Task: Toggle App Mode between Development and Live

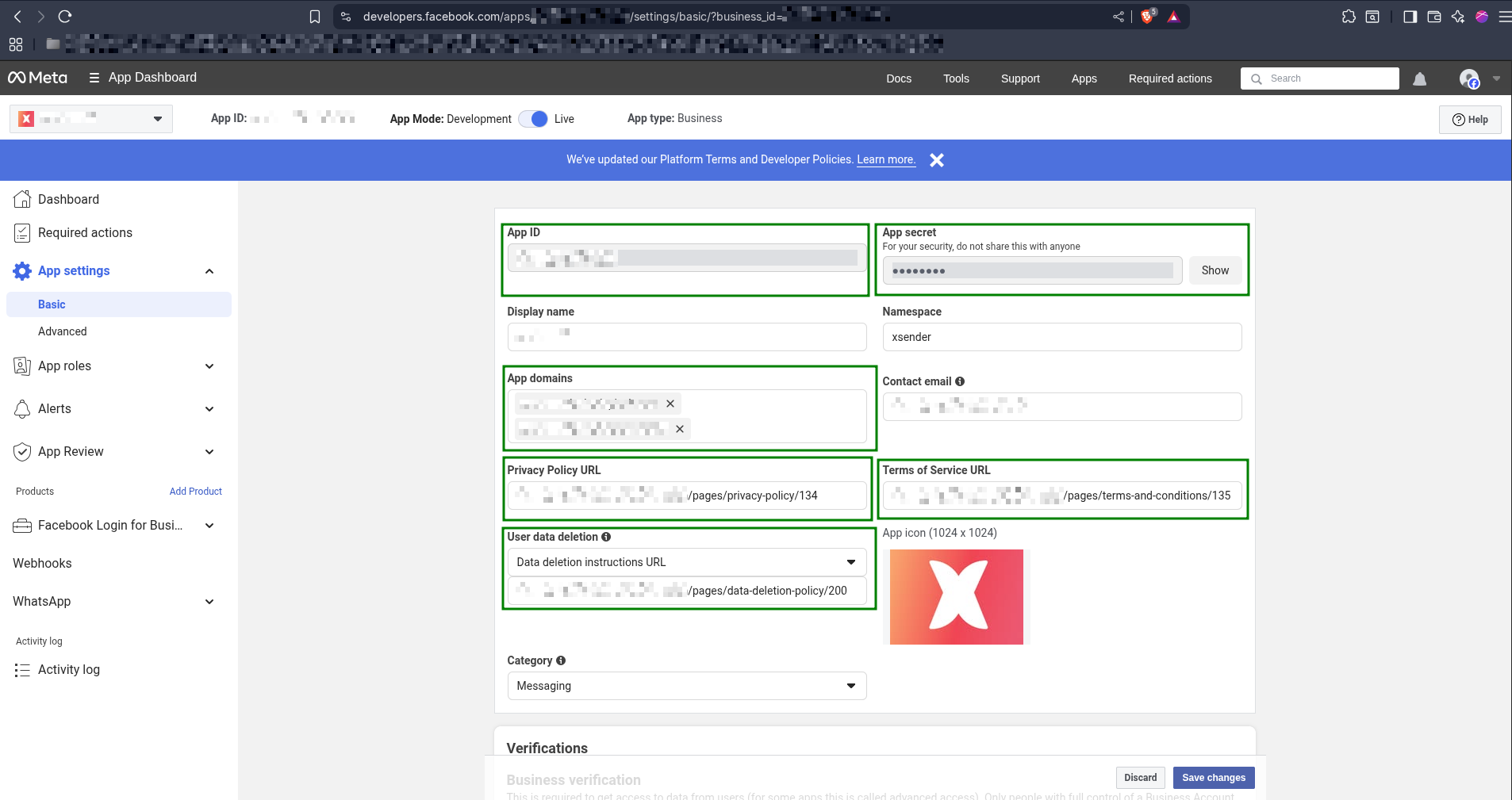Action: coord(533,119)
